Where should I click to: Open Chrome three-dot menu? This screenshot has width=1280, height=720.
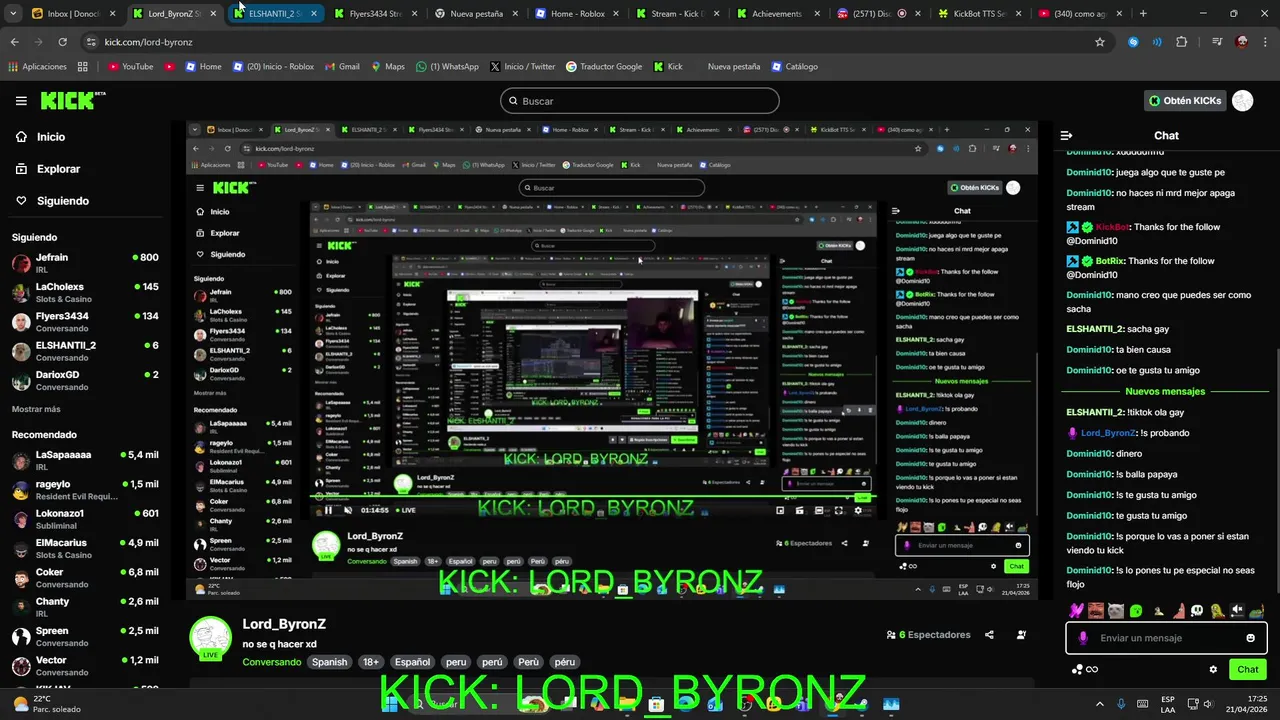(1267, 42)
